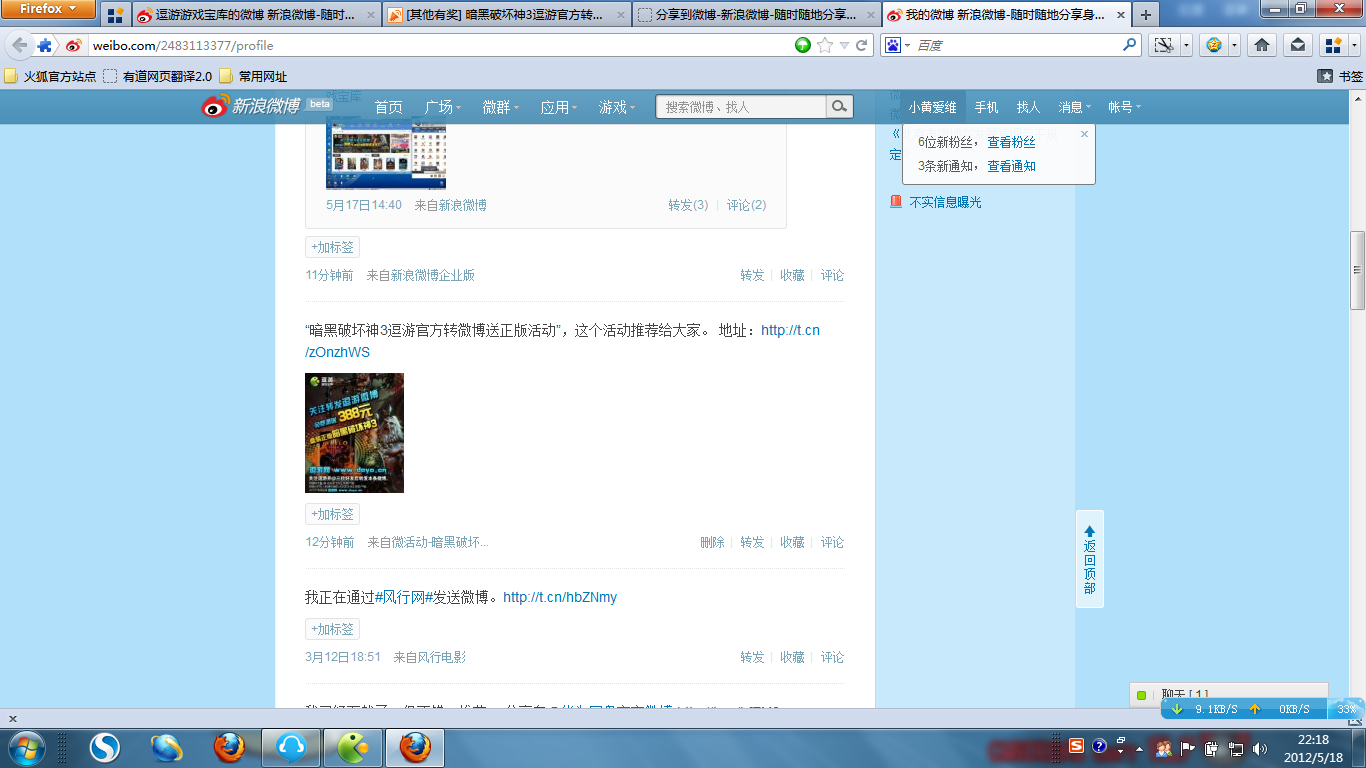Click the green chat status icon

click(1141, 695)
